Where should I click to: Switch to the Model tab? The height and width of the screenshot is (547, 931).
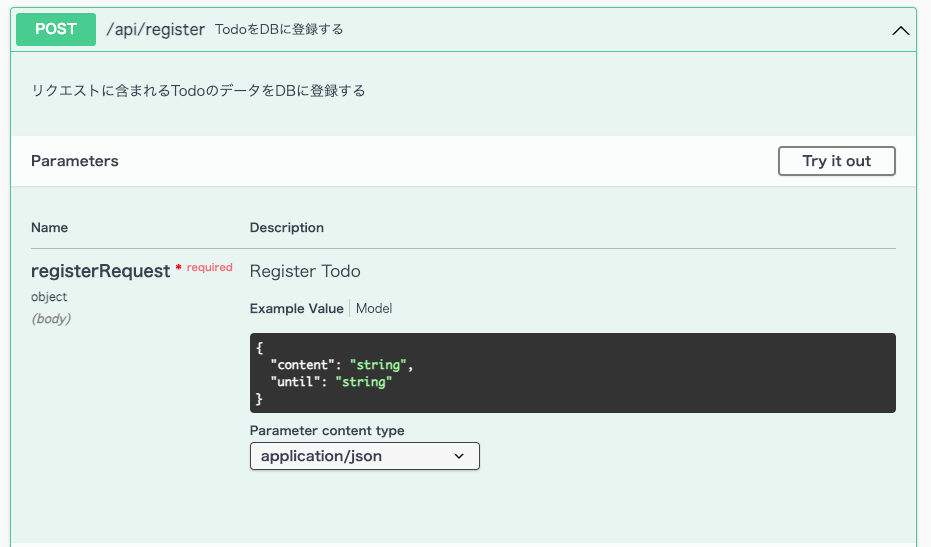tap(374, 308)
